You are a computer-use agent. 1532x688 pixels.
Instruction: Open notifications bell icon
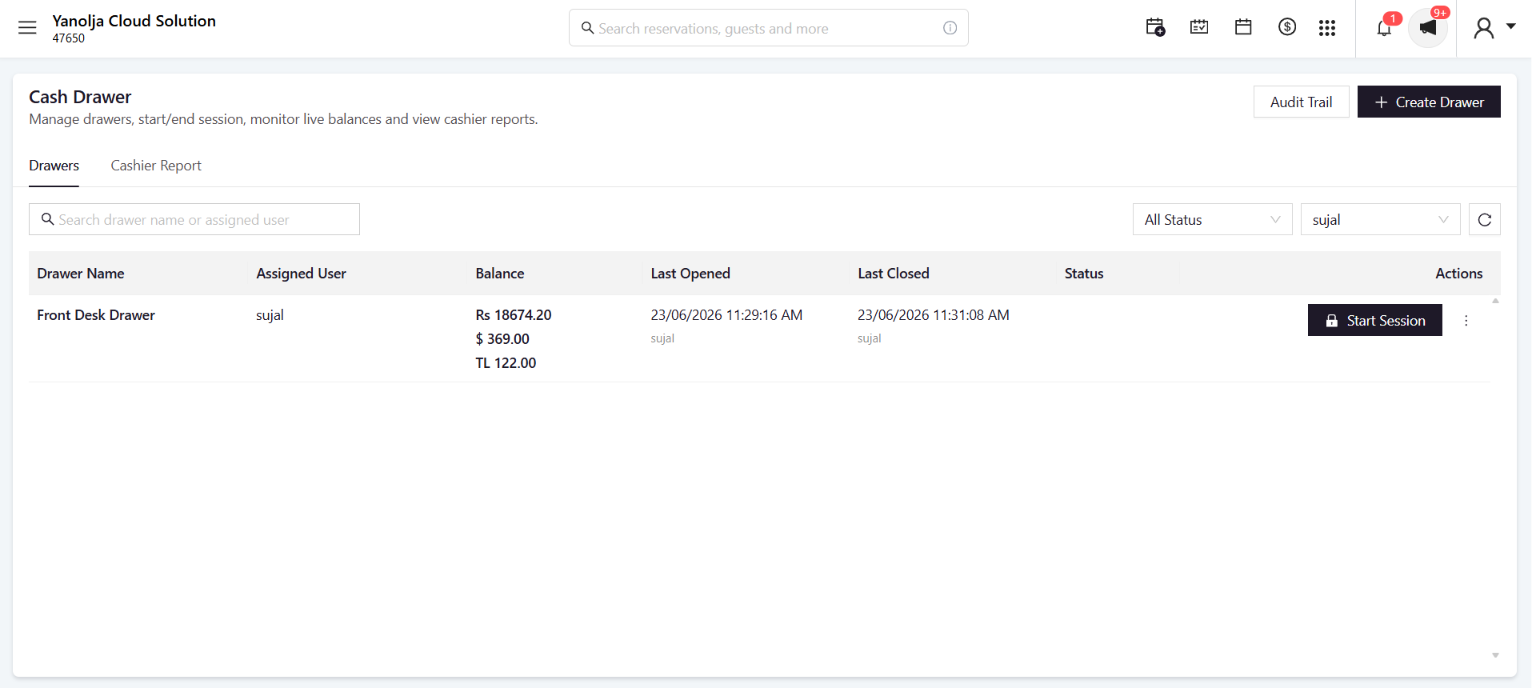pos(1384,28)
